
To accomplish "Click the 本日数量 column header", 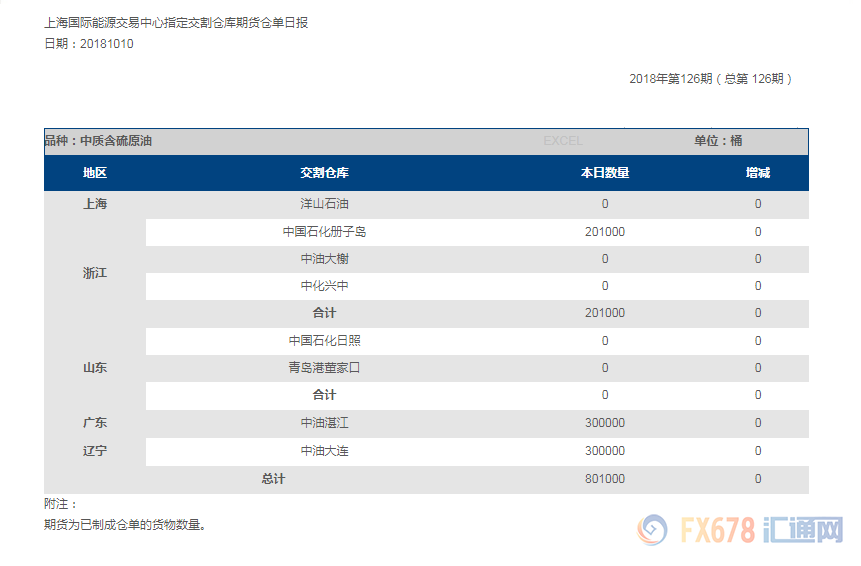I will coord(605,173).
